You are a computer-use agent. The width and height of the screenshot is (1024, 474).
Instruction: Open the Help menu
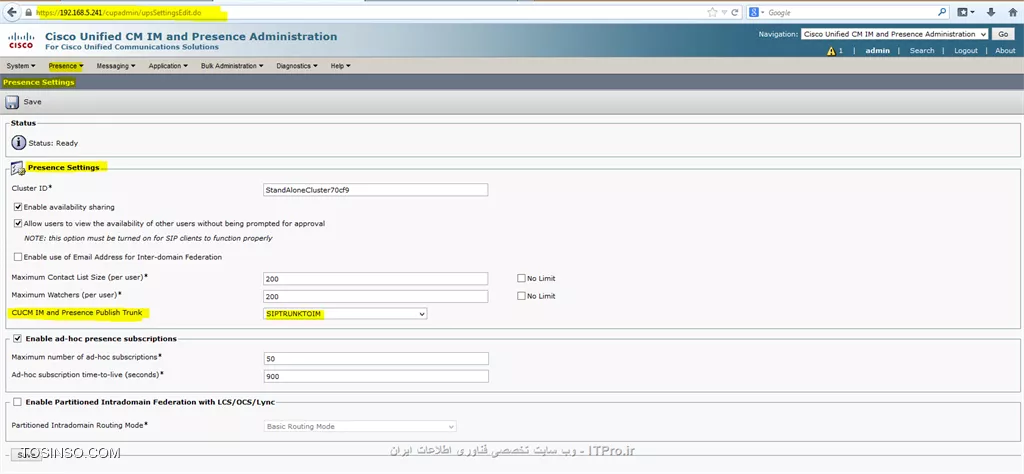pos(340,66)
